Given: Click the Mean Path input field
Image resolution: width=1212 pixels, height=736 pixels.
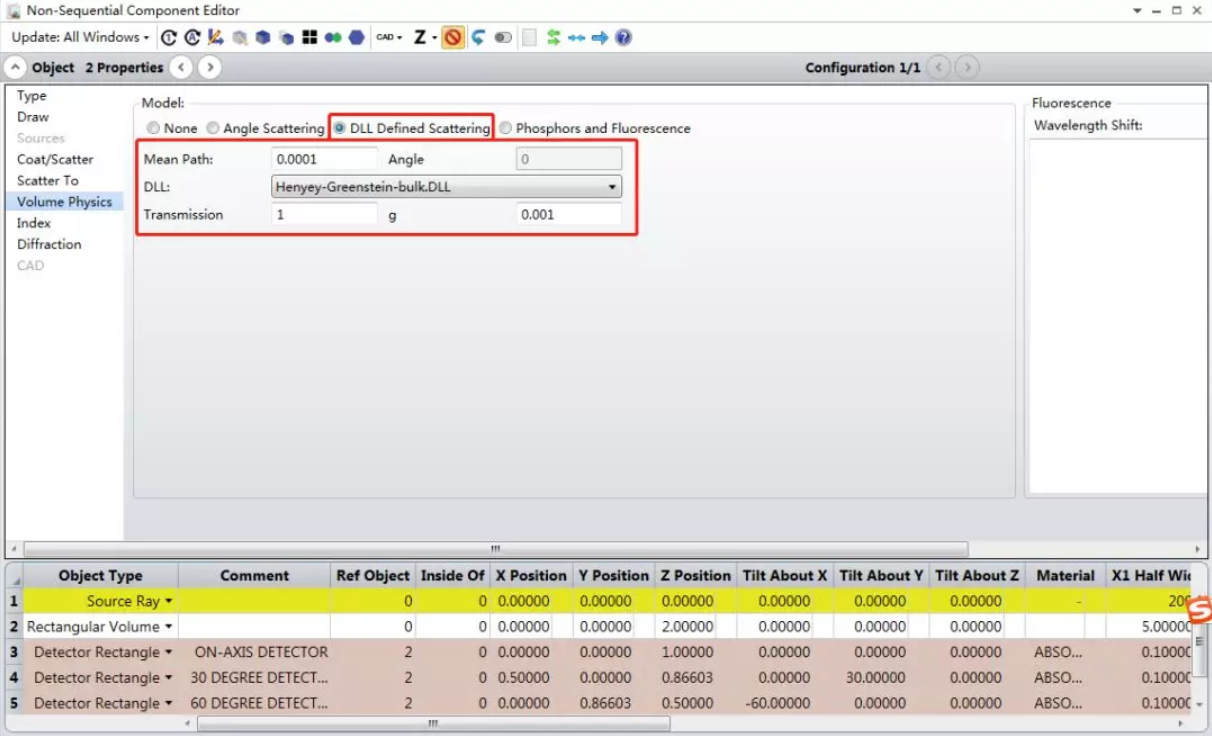Looking at the screenshot, I should (x=324, y=159).
